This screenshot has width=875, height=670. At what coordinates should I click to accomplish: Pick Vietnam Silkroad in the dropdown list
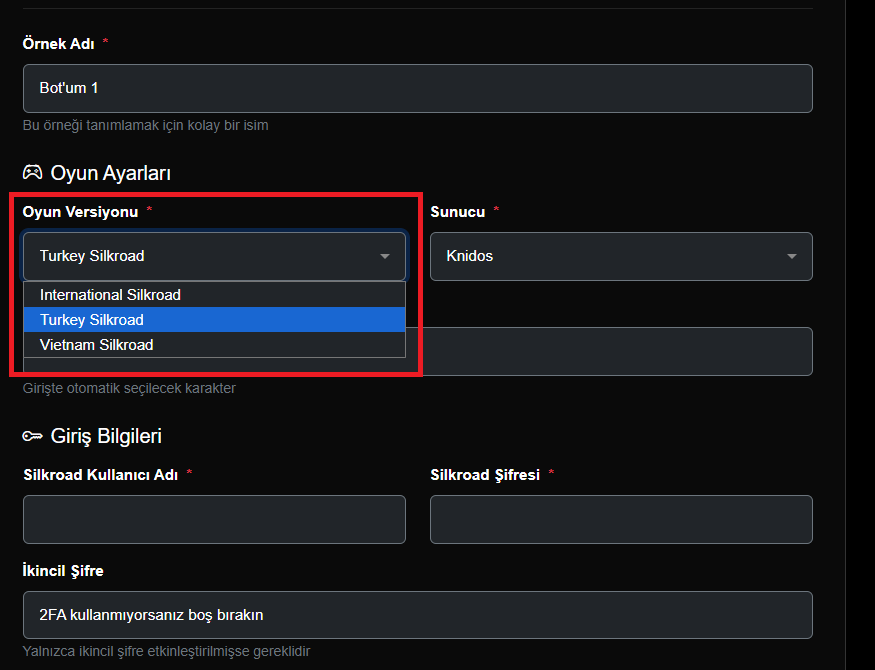(97, 345)
